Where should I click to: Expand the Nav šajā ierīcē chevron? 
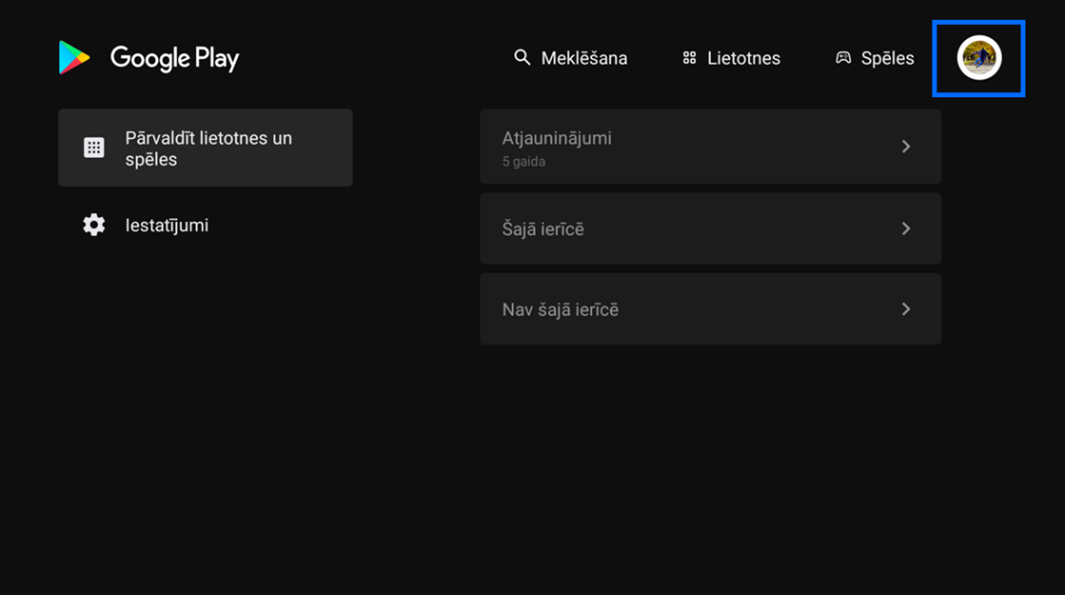905,309
